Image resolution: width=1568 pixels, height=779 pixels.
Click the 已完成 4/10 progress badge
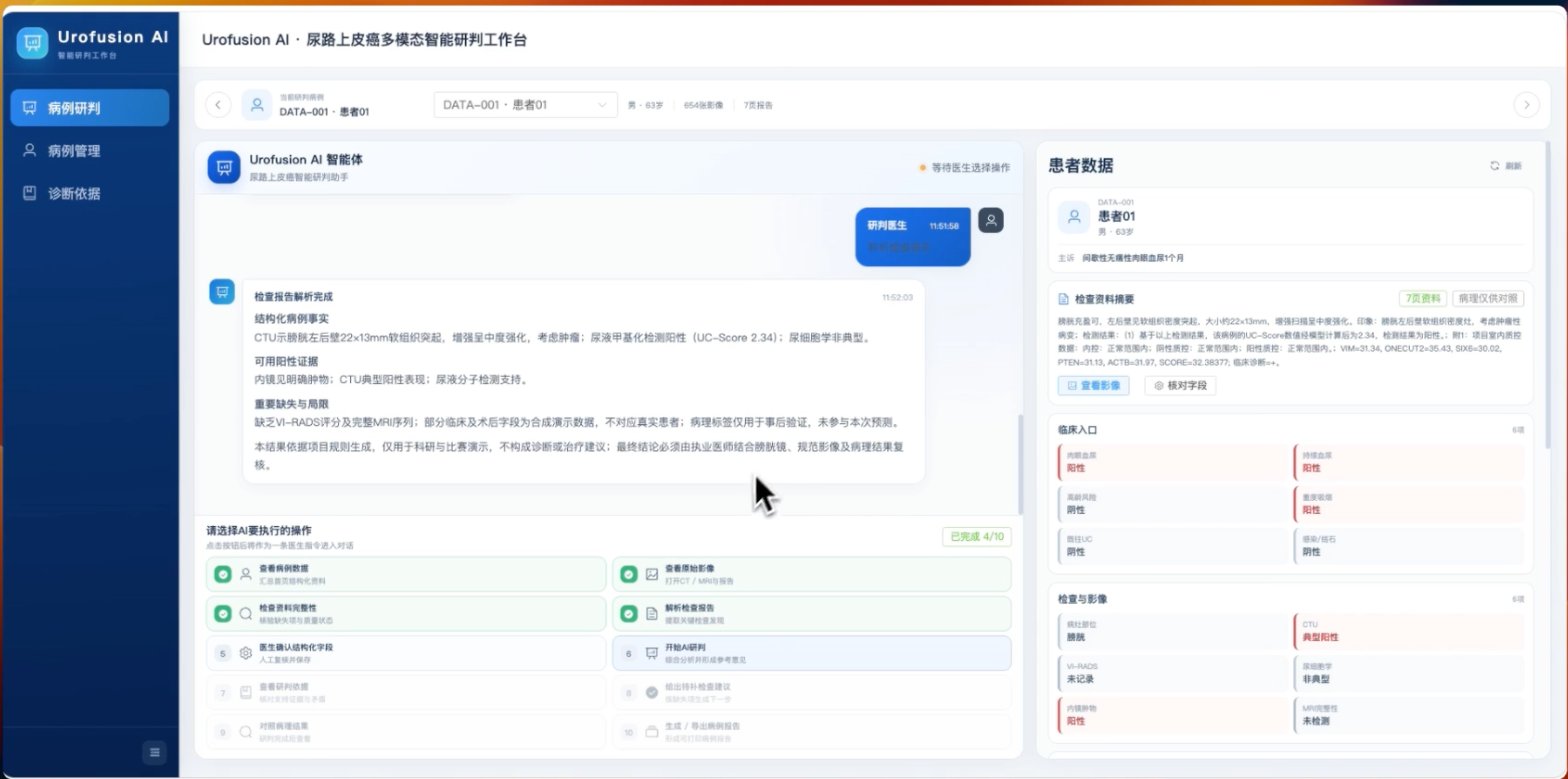[x=976, y=537]
